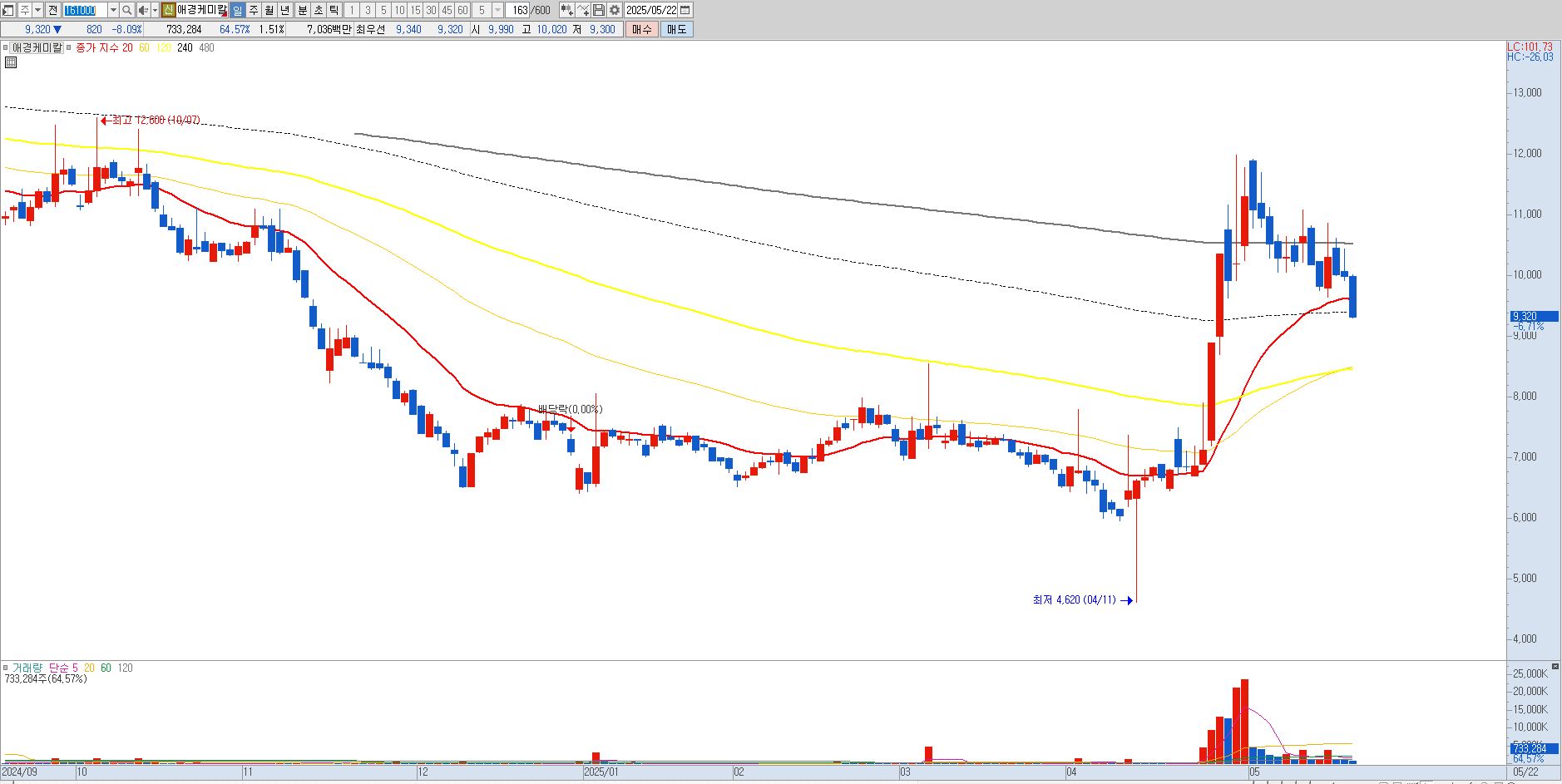This screenshot has height=784, width=1562.
Task: Choose the 10 interval button
Action: click(x=399, y=10)
